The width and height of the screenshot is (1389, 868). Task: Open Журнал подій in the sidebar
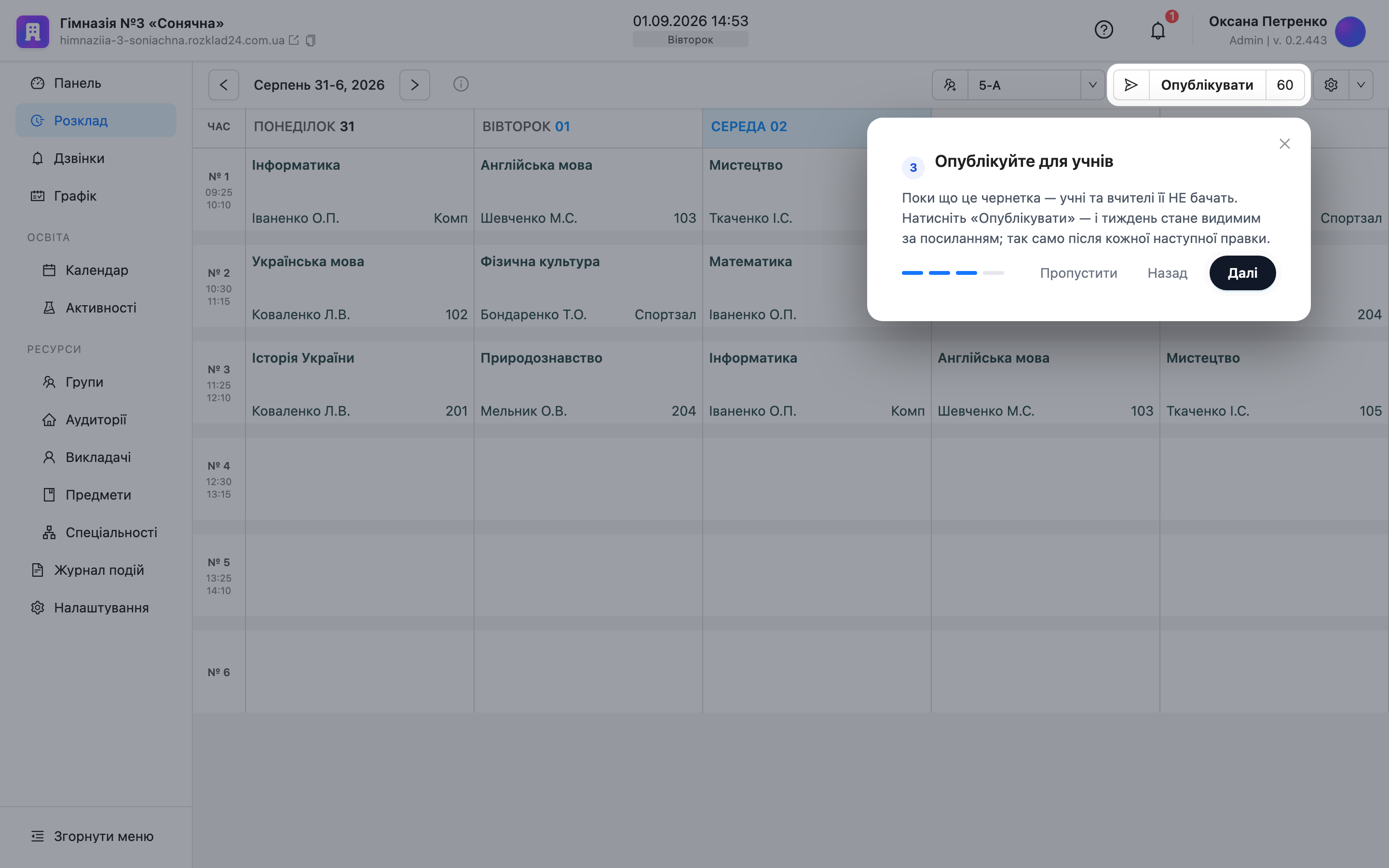coord(96,570)
